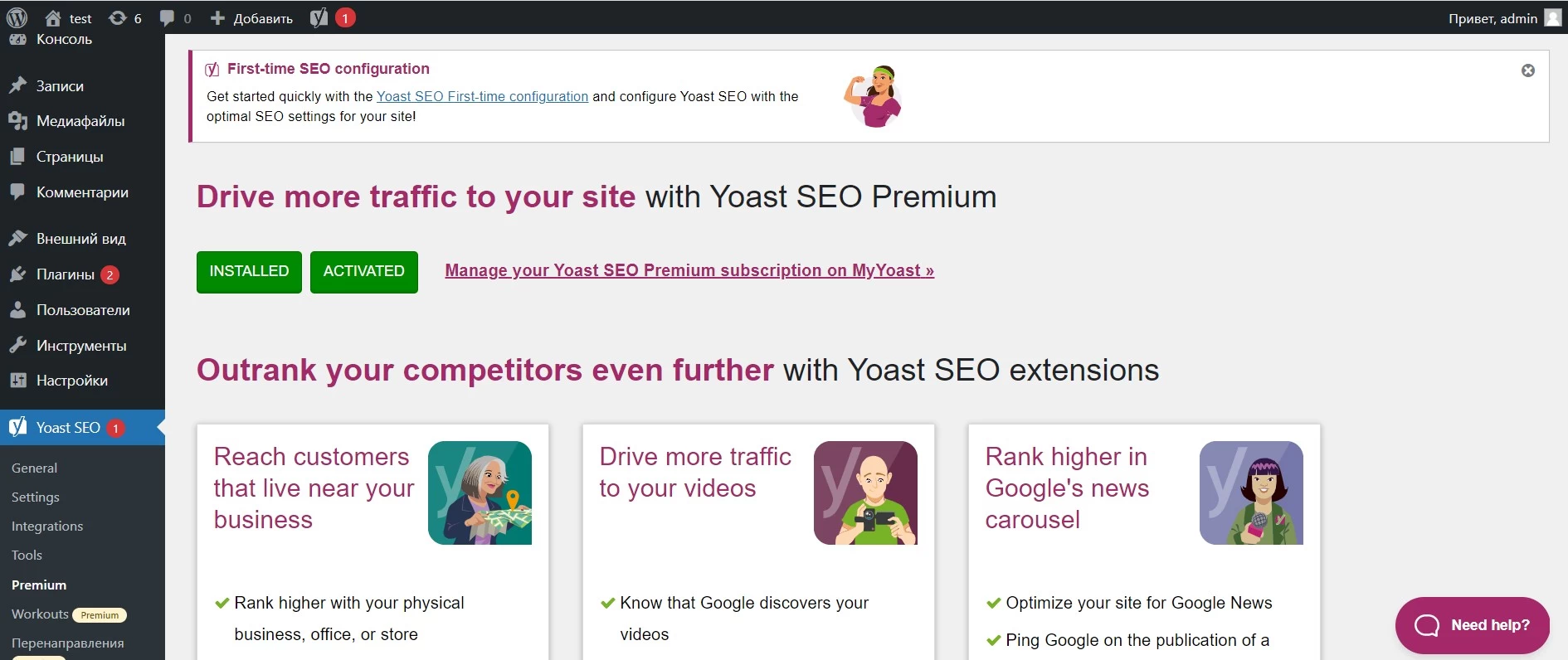Screen dimensions: 1568x660
Task: Click the video camera man thumbnail image
Action: point(865,493)
